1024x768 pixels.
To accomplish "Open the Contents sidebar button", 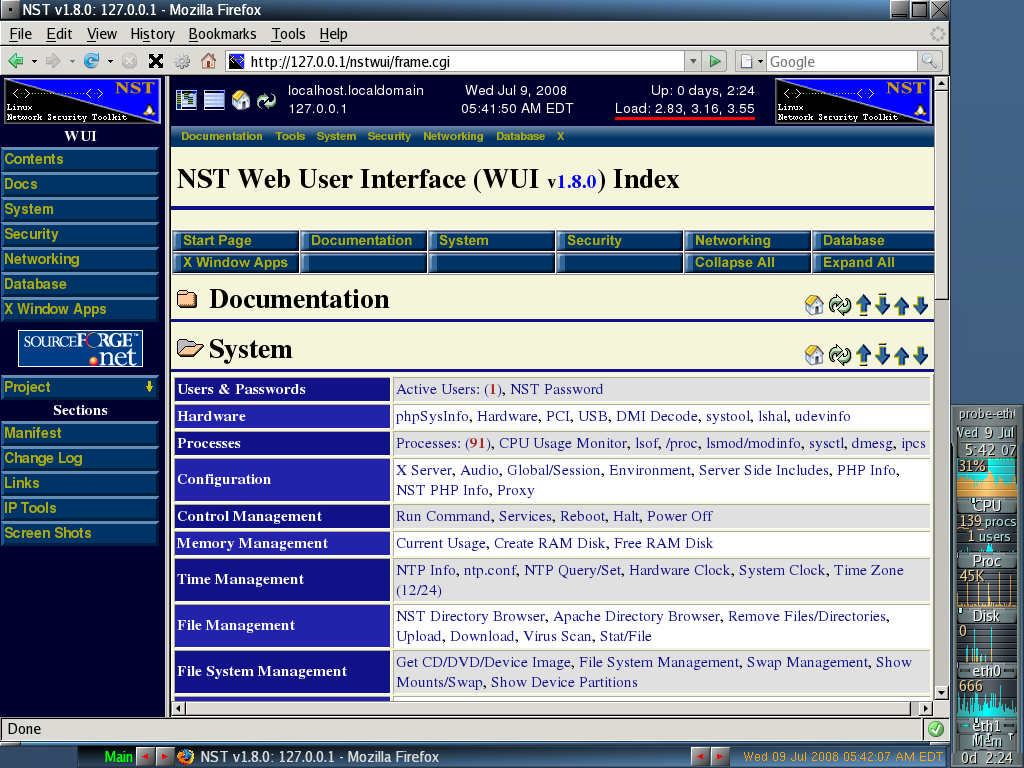I will (80, 159).
